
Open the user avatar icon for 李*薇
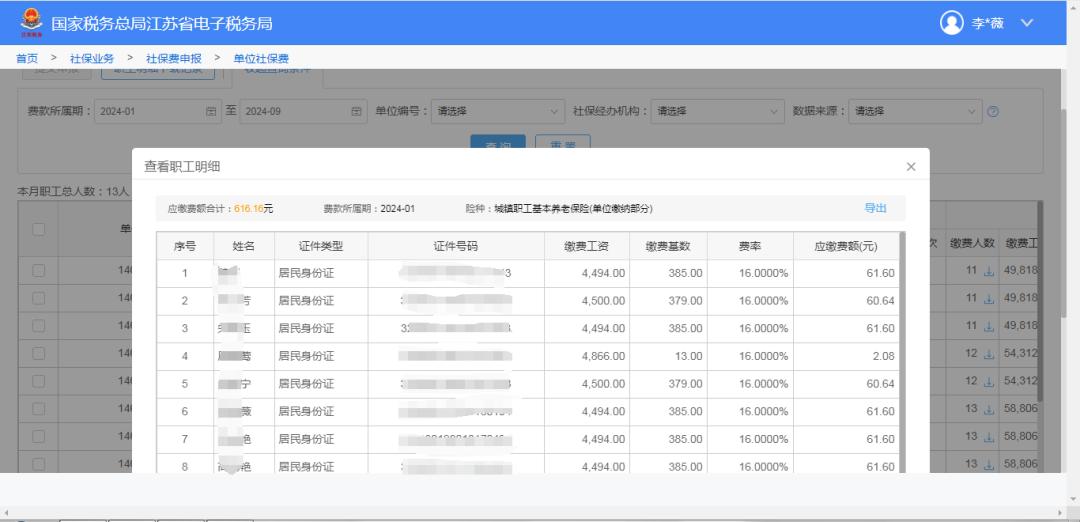click(x=951, y=23)
